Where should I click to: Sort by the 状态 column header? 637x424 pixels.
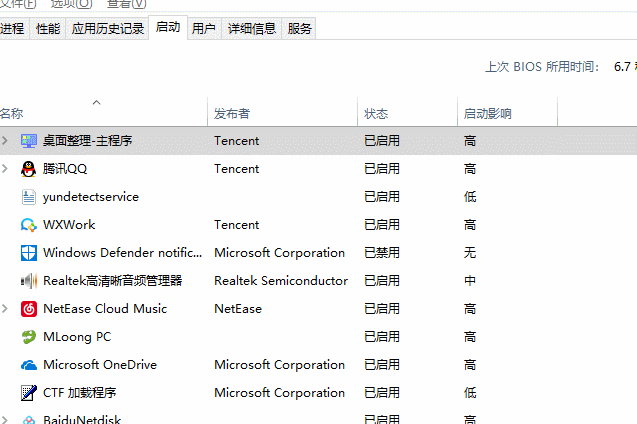tap(376, 114)
